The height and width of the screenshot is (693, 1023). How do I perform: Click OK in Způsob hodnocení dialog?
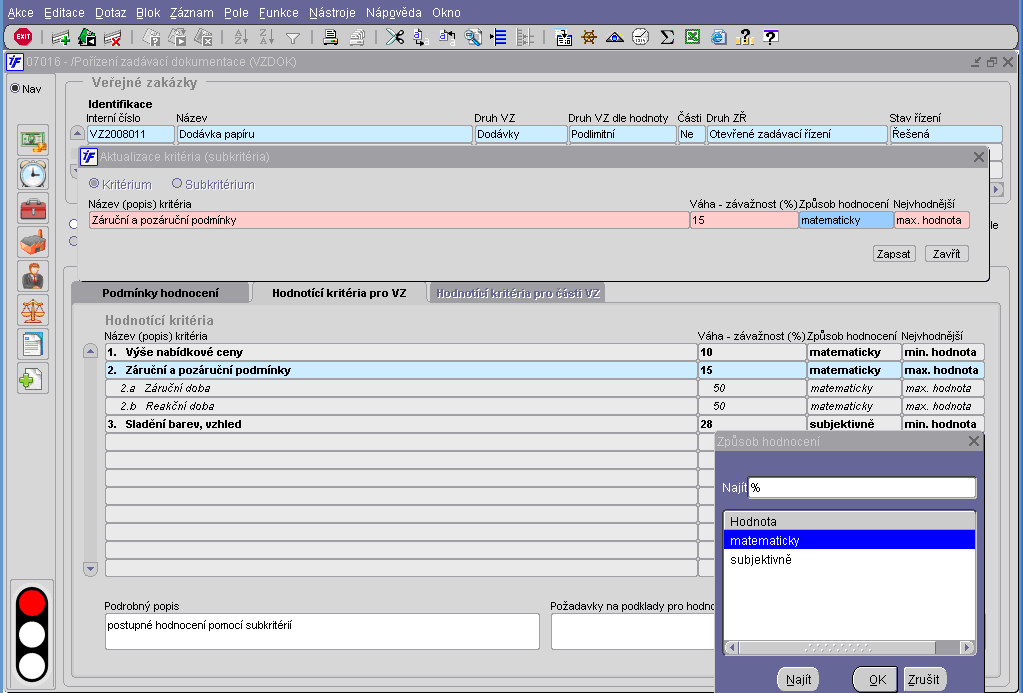877,680
